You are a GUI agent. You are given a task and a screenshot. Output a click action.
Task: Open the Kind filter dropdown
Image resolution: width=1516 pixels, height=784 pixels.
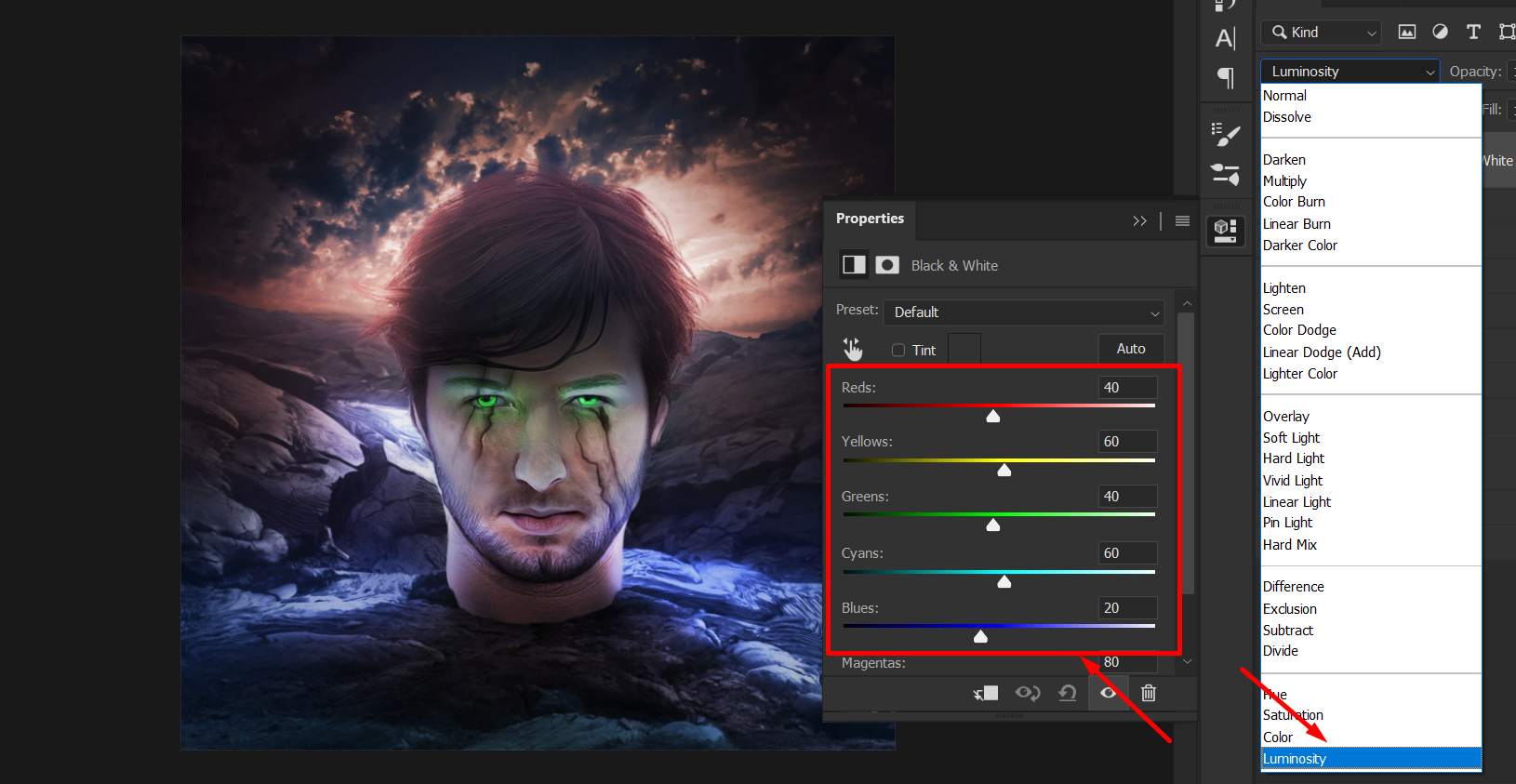[x=1321, y=33]
